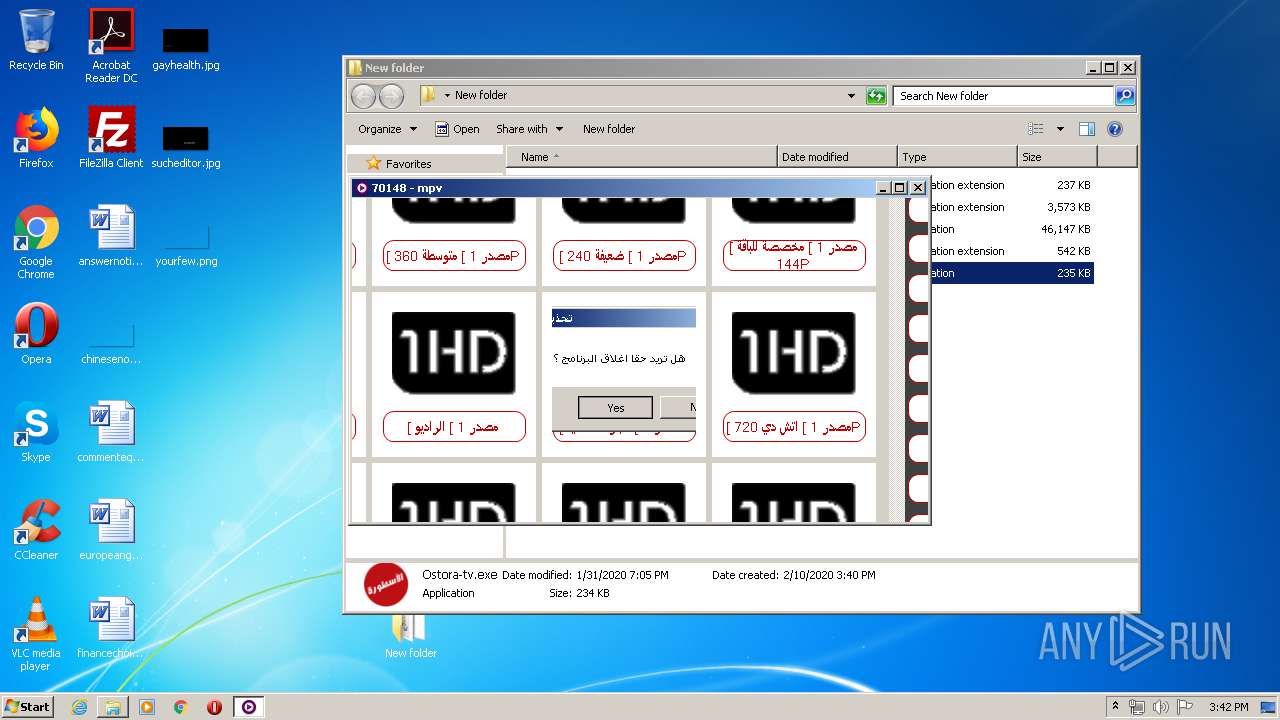
Task: Open the Organize menu
Action: (x=387, y=129)
